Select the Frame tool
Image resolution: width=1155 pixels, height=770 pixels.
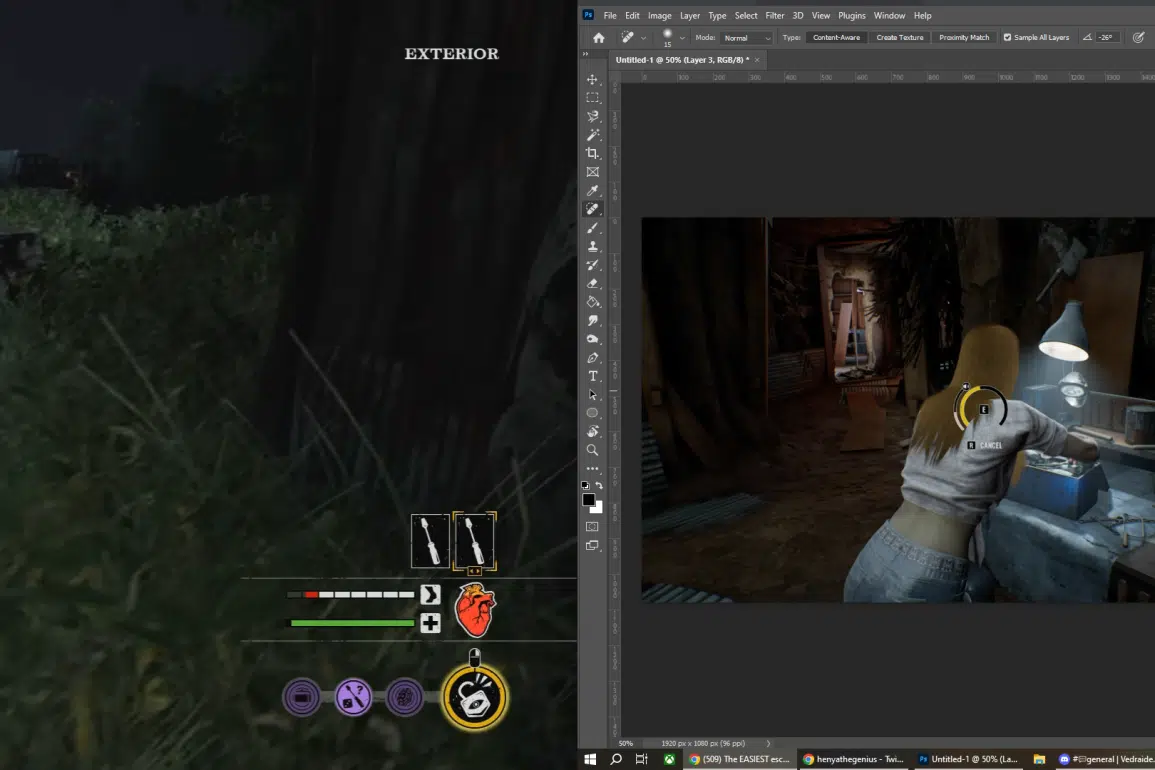pos(592,172)
